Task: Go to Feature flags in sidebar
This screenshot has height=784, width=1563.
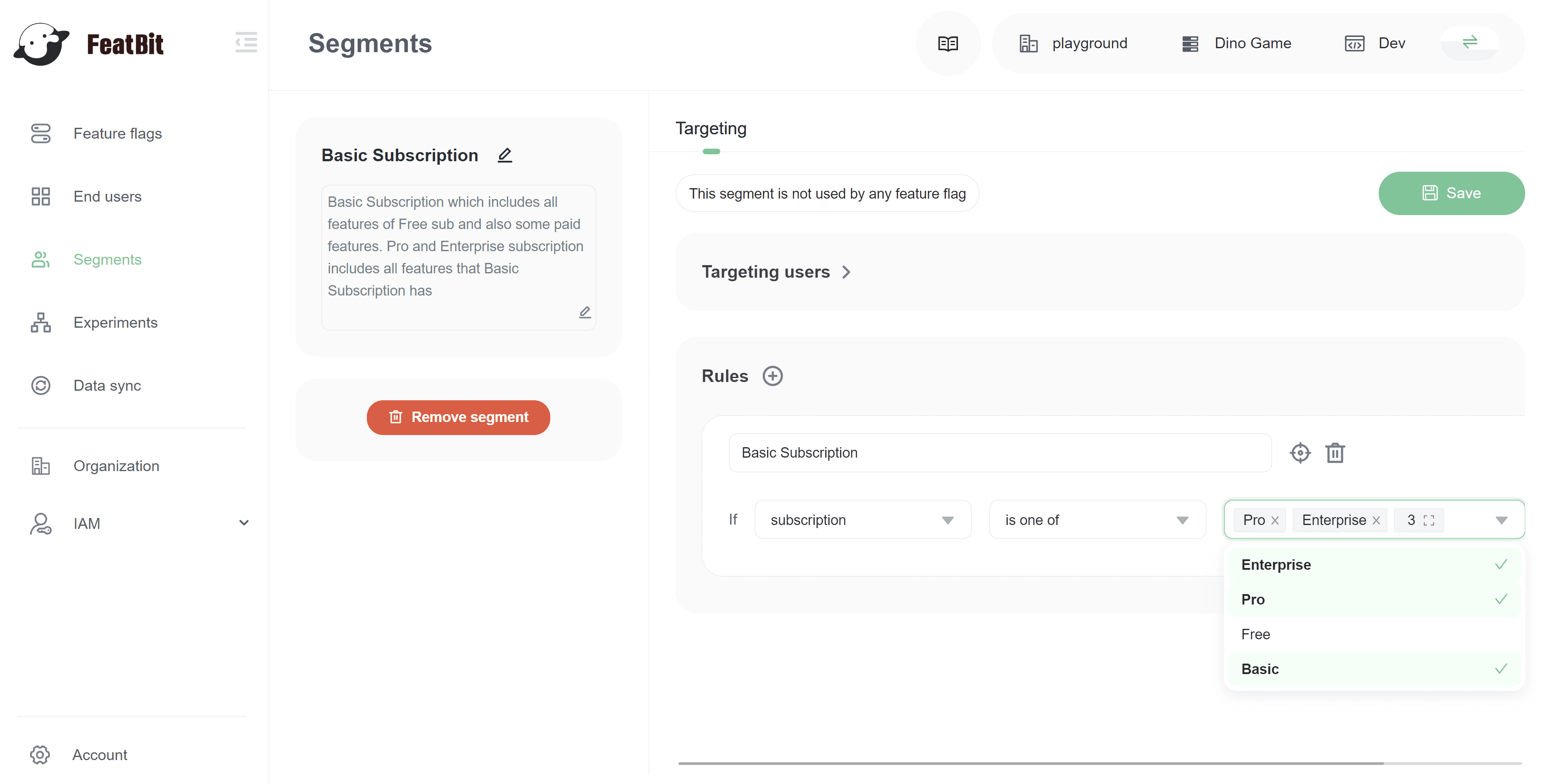Action: pyautogui.click(x=117, y=133)
